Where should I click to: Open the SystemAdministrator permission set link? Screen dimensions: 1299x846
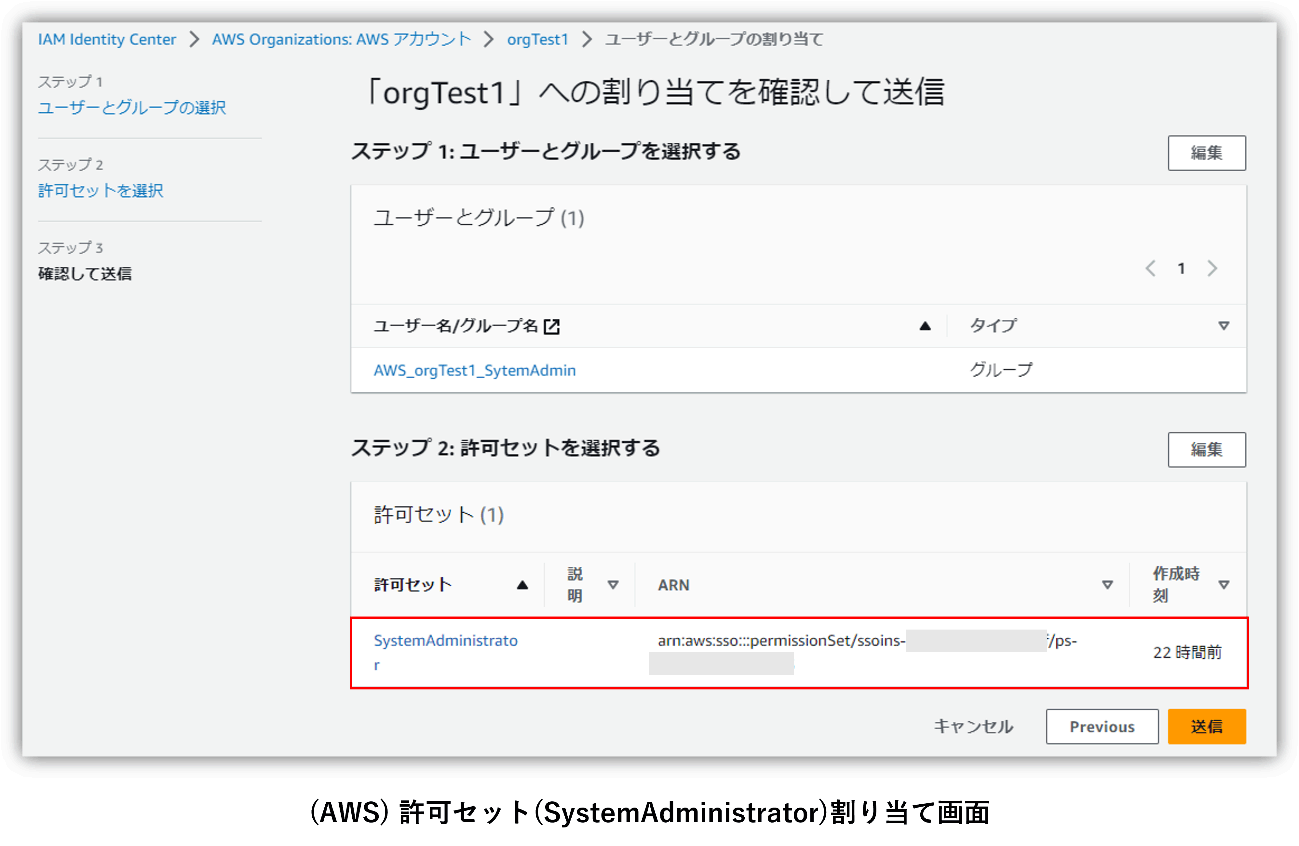(x=445, y=641)
